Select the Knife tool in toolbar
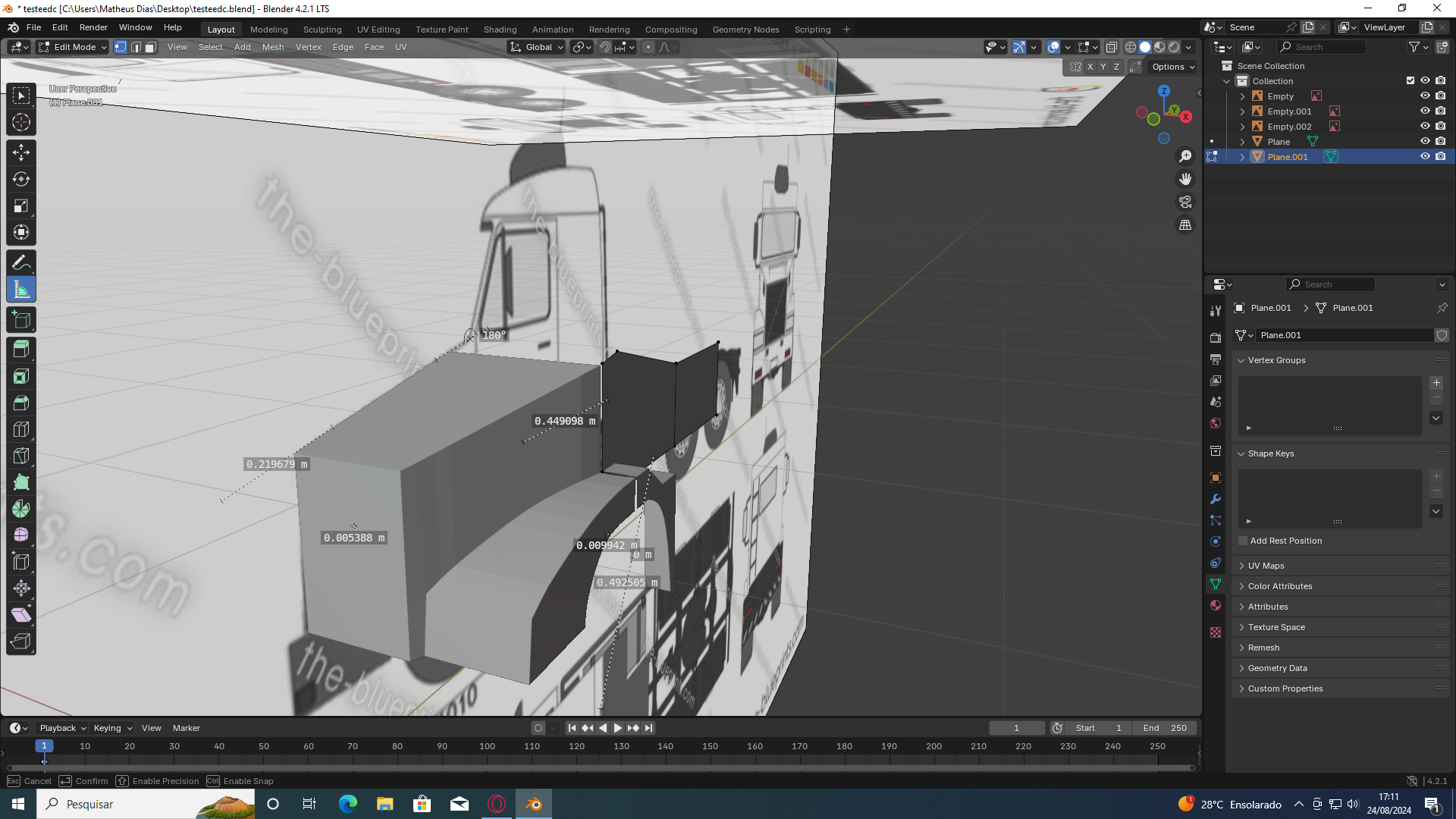 click(x=21, y=456)
